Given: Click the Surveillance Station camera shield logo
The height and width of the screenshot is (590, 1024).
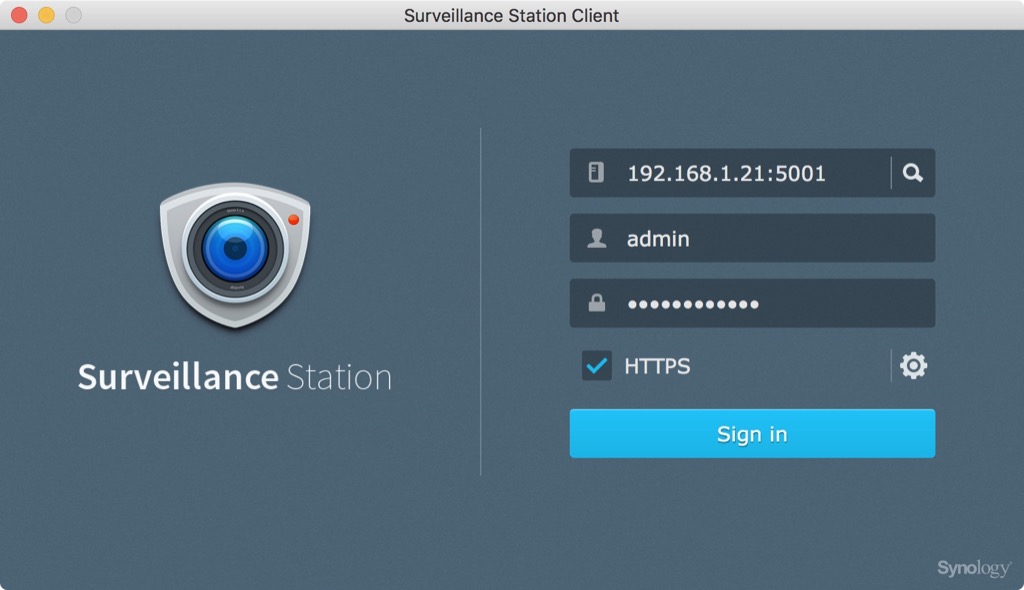Looking at the screenshot, I should (235, 255).
